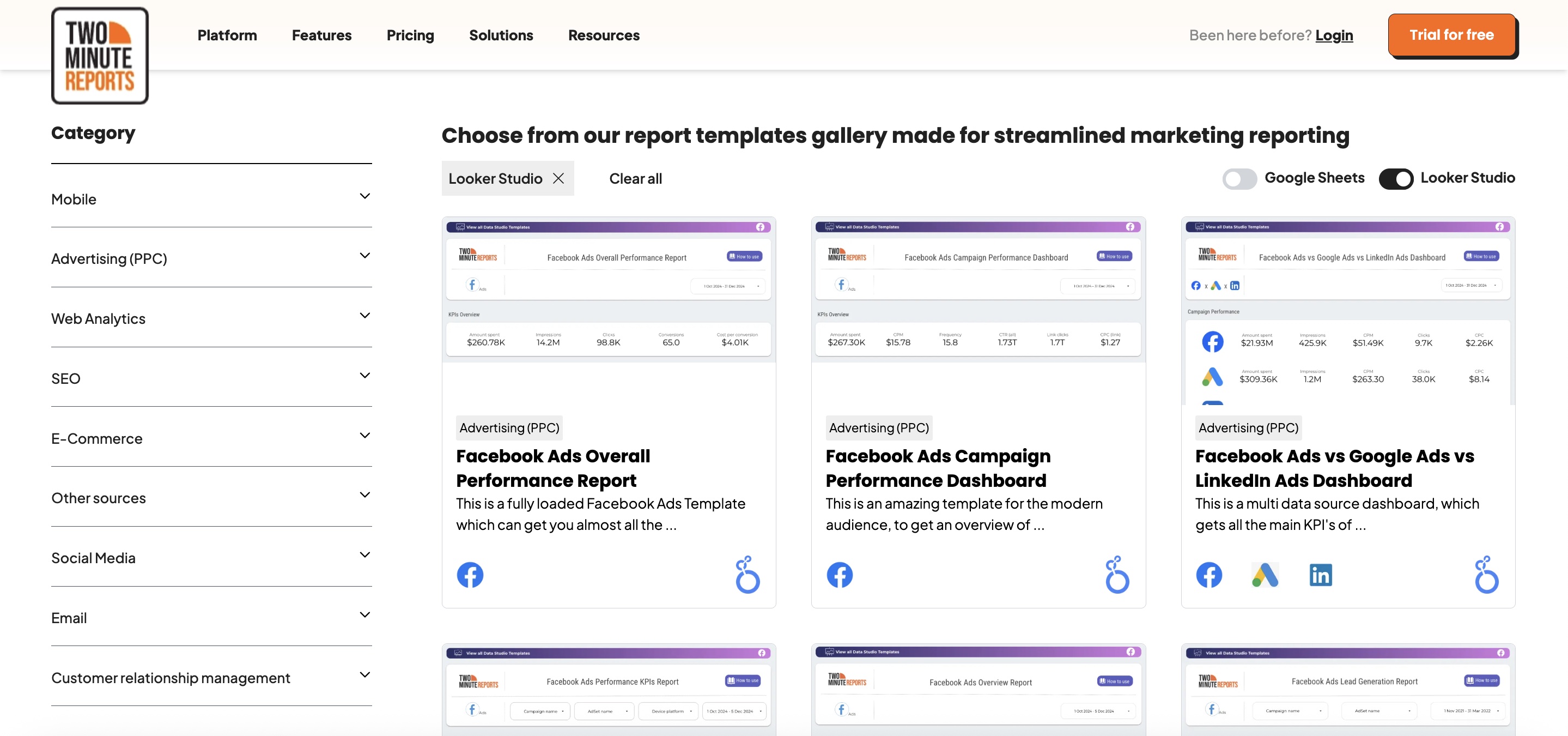Click How to use badge in Lead Generation Report preview
The image size is (1568, 736).
[x=1481, y=680]
